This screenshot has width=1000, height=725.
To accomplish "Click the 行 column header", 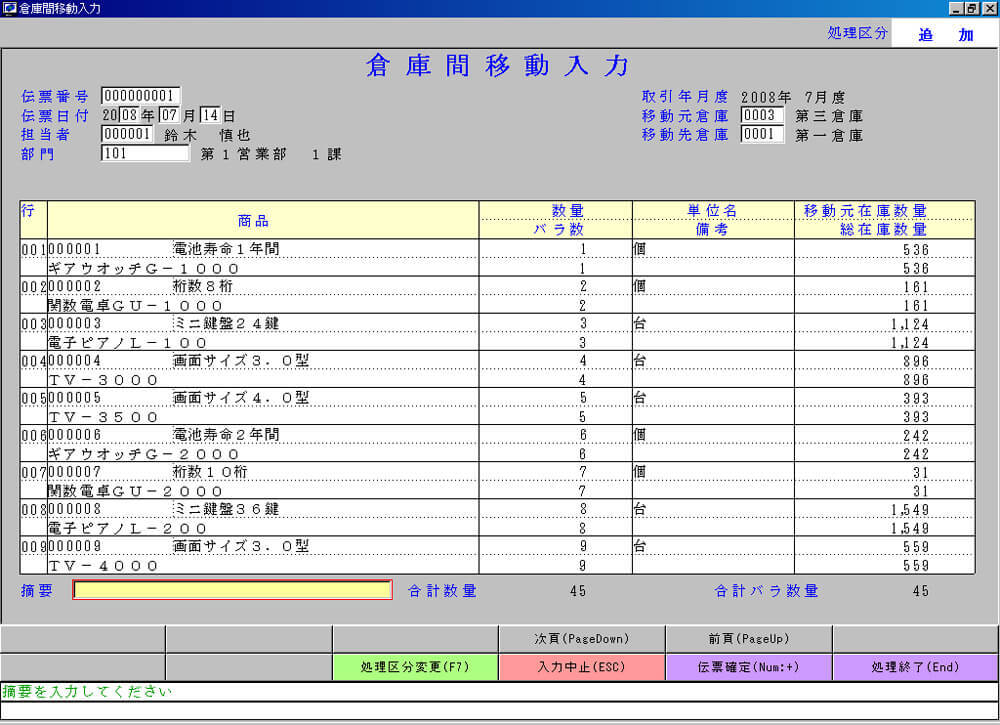I will click(27, 210).
